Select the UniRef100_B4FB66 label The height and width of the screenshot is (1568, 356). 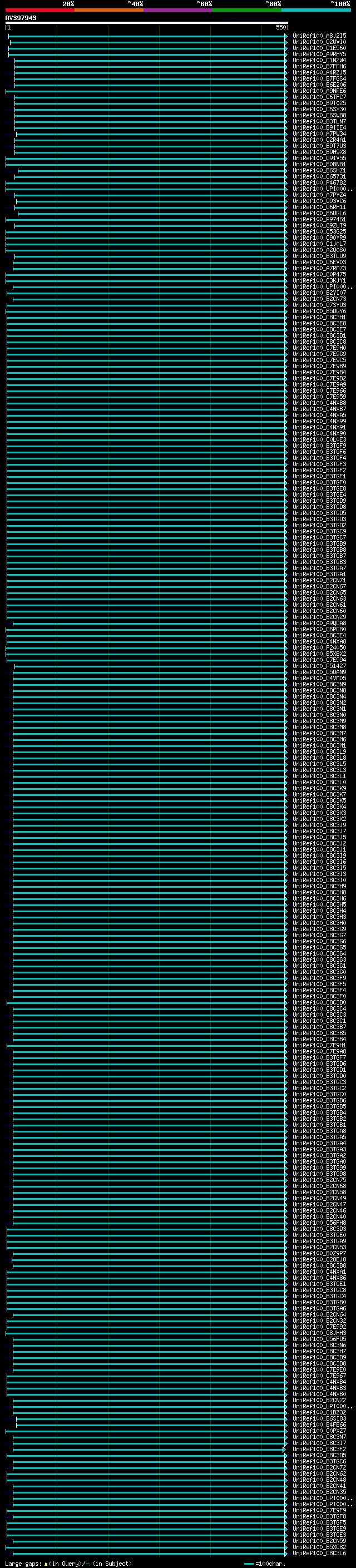click(319, 1424)
